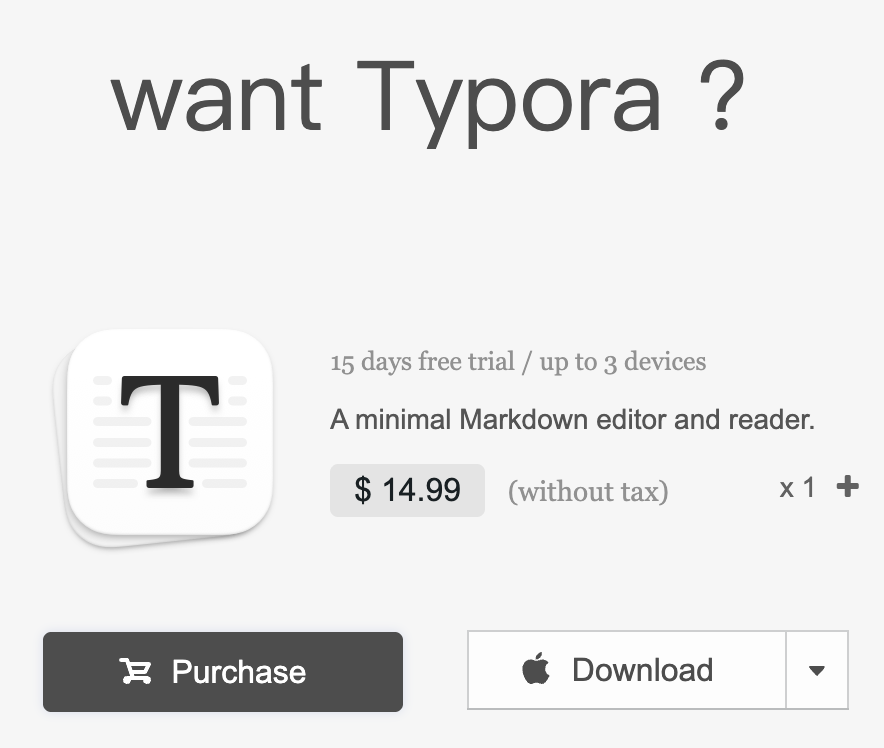Screen dimensions: 884x748
Task: Click the number 1 in the quantity
Action: [x=808, y=488]
